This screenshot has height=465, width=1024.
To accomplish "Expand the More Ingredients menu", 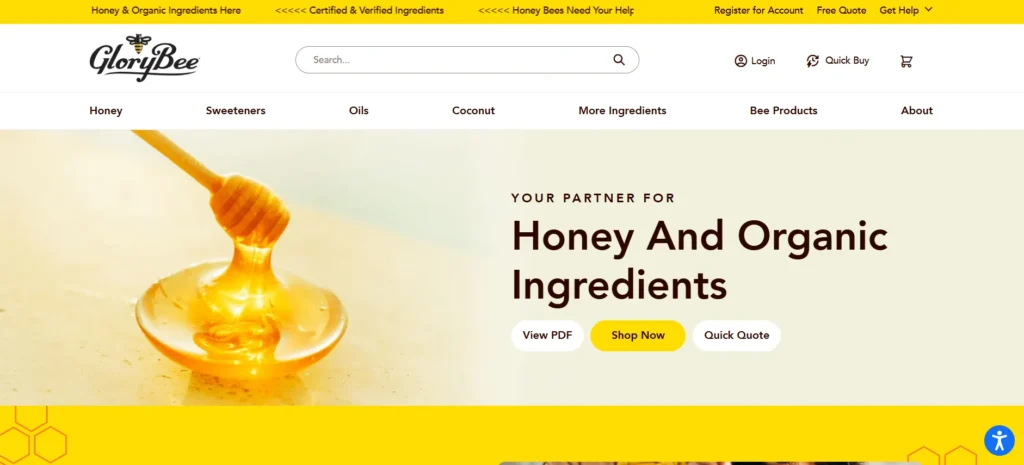I will pos(622,110).
